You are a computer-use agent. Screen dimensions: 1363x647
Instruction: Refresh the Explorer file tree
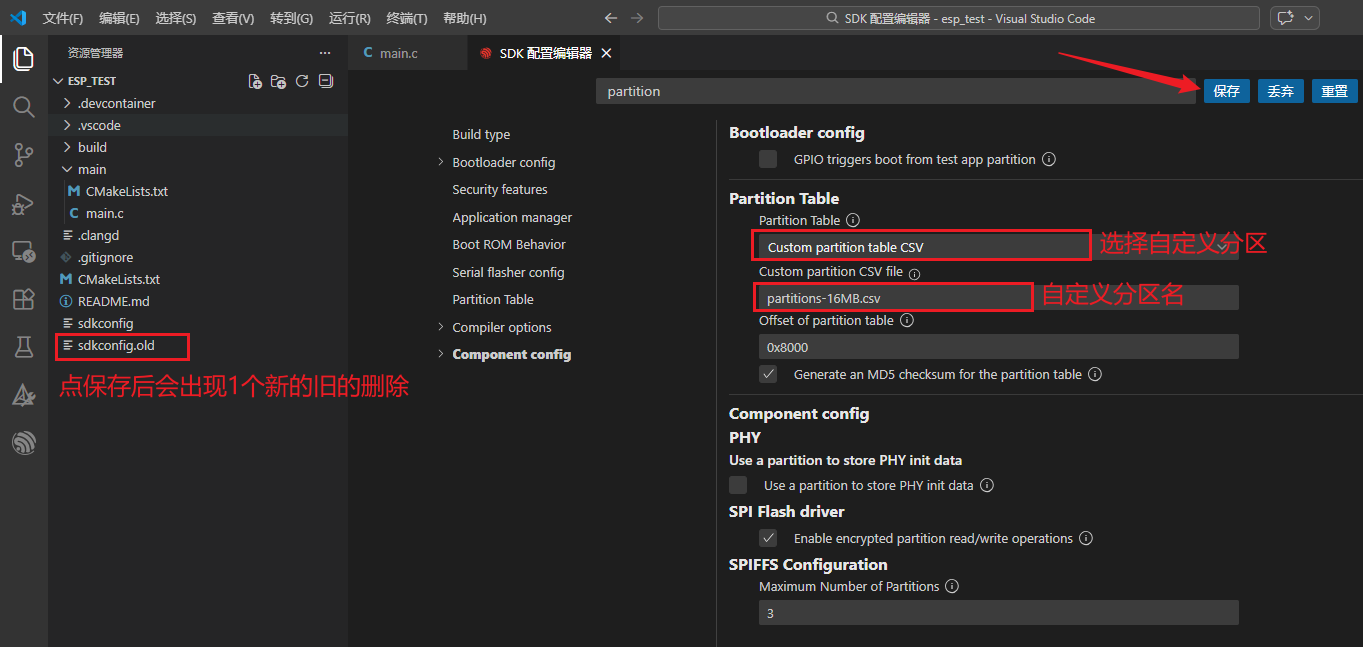point(302,81)
